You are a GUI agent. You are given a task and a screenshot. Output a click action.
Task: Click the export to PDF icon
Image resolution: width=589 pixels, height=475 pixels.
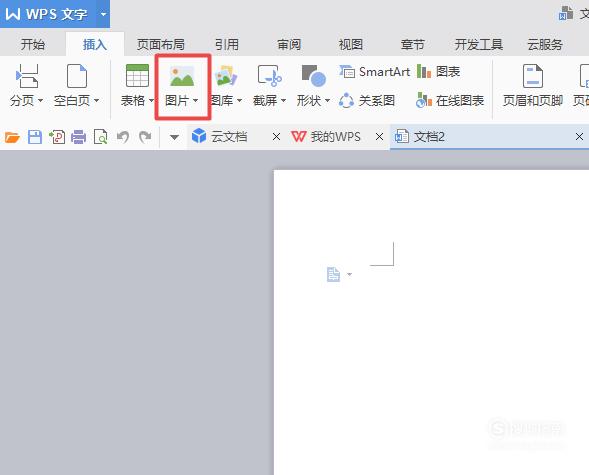point(57,137)
